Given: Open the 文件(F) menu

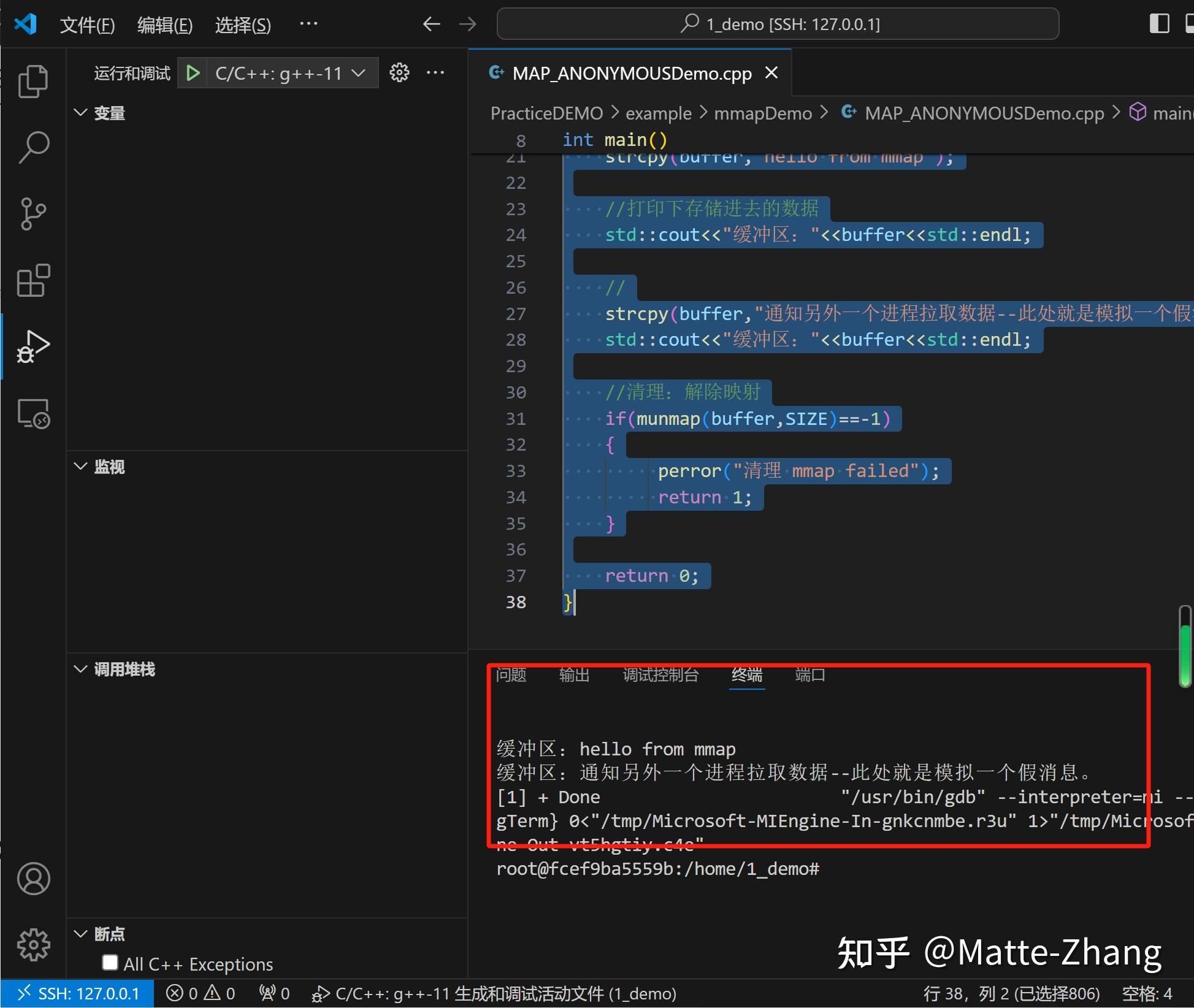Looking at the screenshot, I should coord(86,24).
